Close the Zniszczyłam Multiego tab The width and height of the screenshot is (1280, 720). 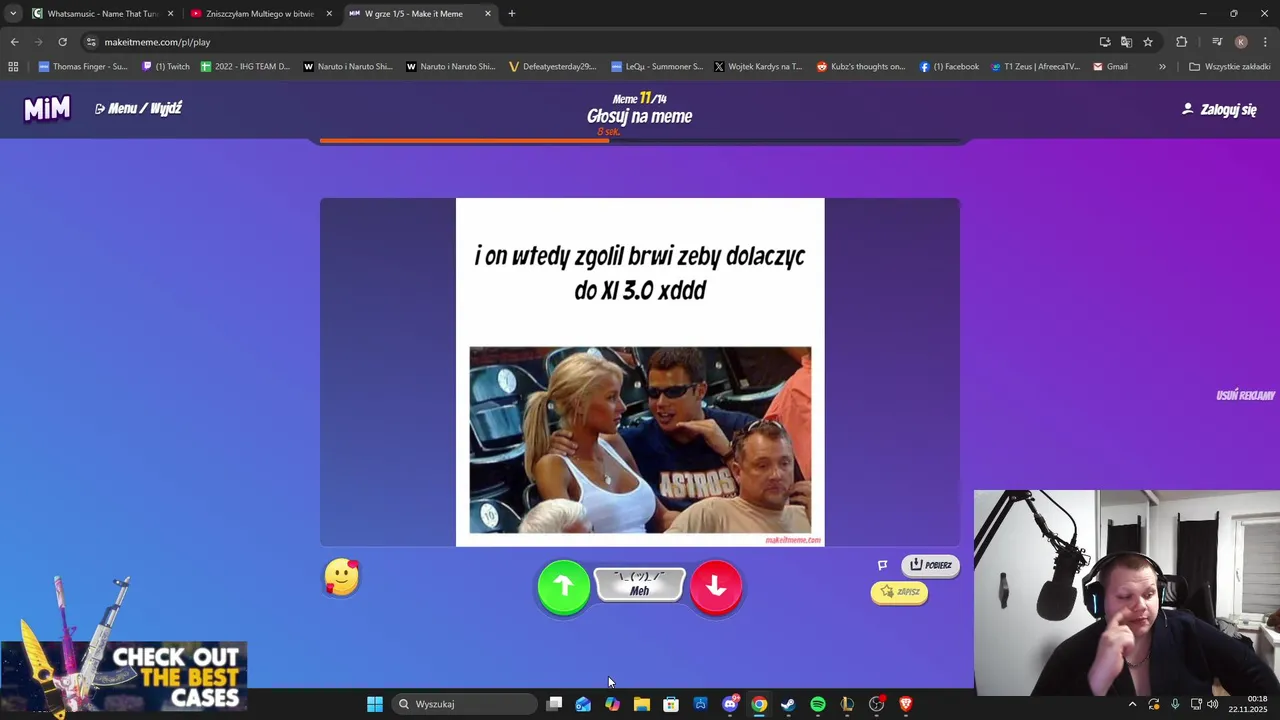(329, 14)
